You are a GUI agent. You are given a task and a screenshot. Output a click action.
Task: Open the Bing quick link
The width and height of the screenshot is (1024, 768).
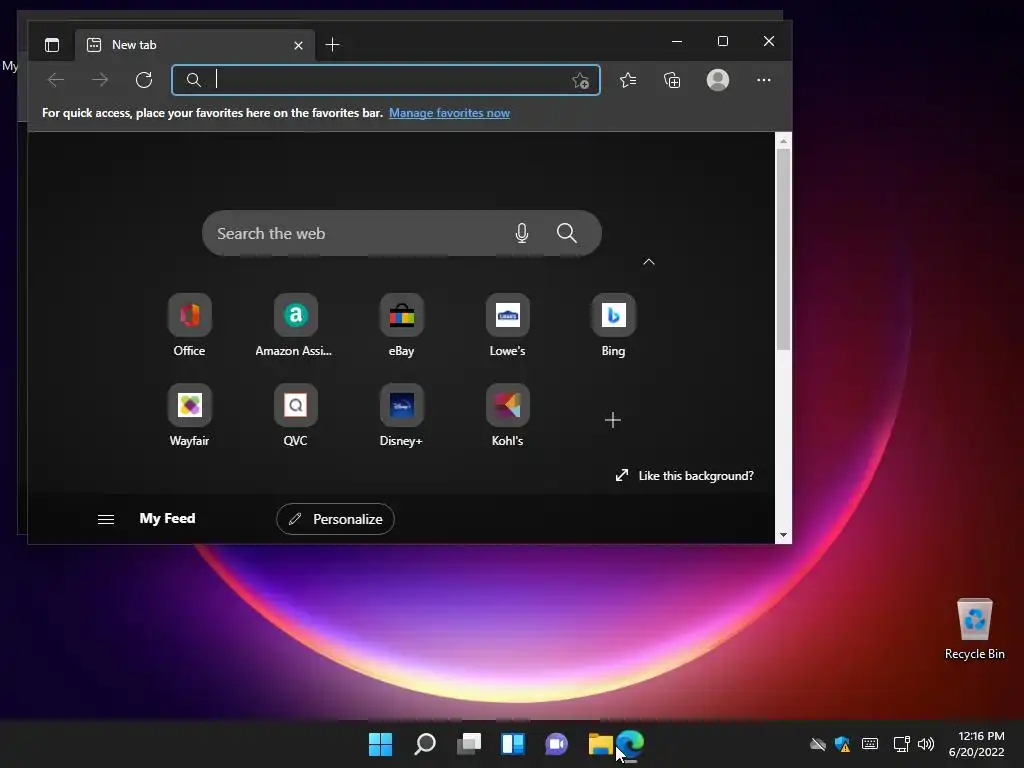click(613, 325)
